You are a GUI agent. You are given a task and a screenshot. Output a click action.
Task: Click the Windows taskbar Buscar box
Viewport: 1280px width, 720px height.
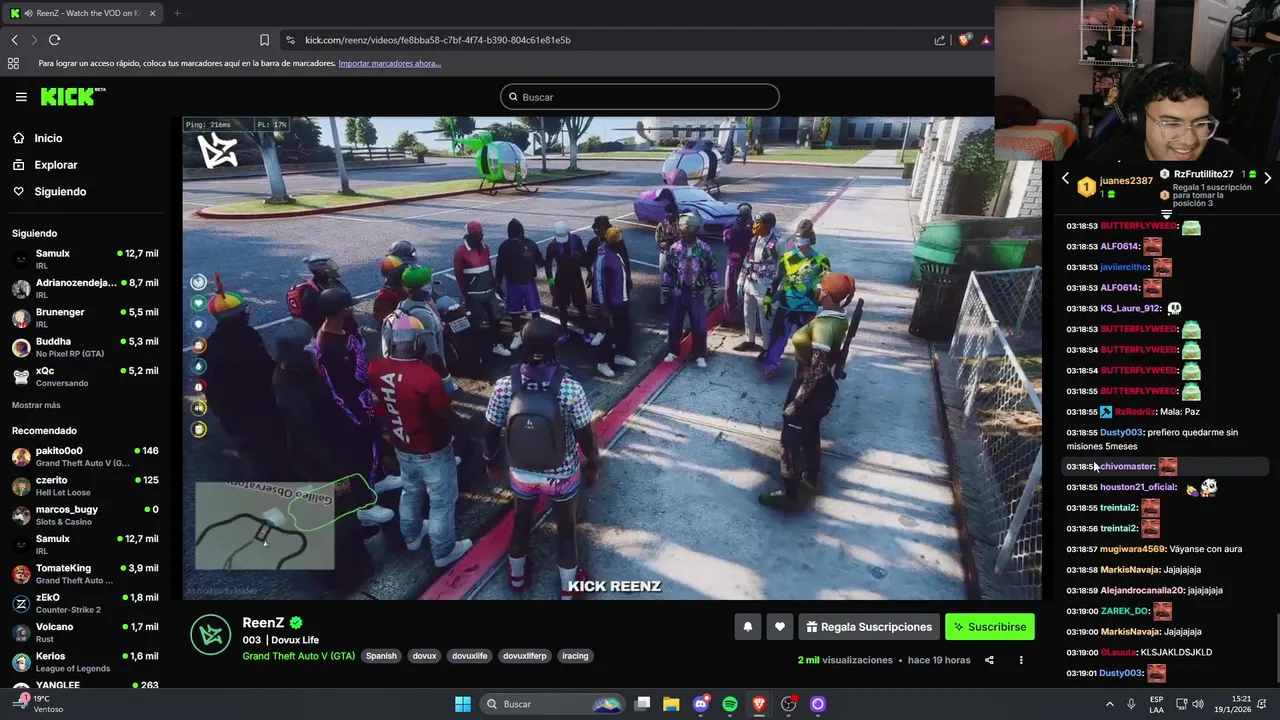point(552,704)
